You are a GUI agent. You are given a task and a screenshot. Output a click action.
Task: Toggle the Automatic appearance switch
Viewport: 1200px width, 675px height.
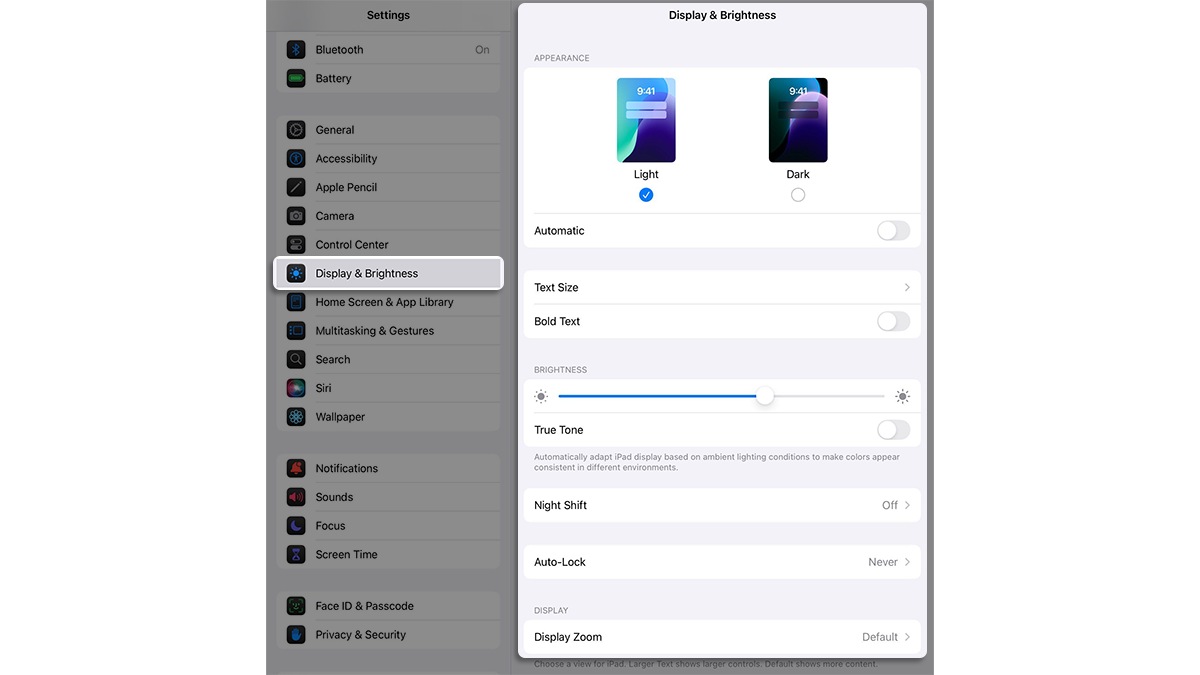(x=894, y=231)
